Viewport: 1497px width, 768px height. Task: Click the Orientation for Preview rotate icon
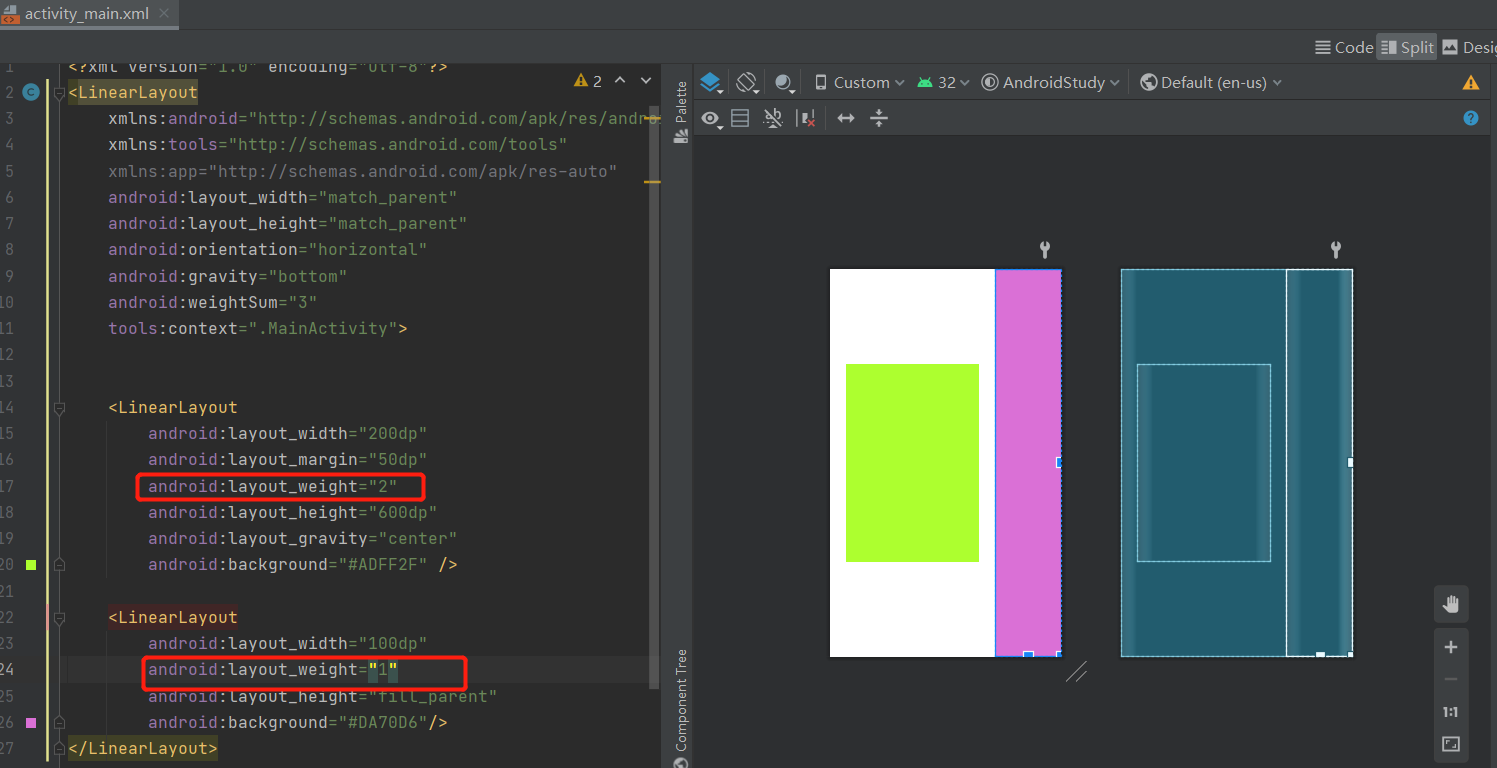click(x=747, y=82)
